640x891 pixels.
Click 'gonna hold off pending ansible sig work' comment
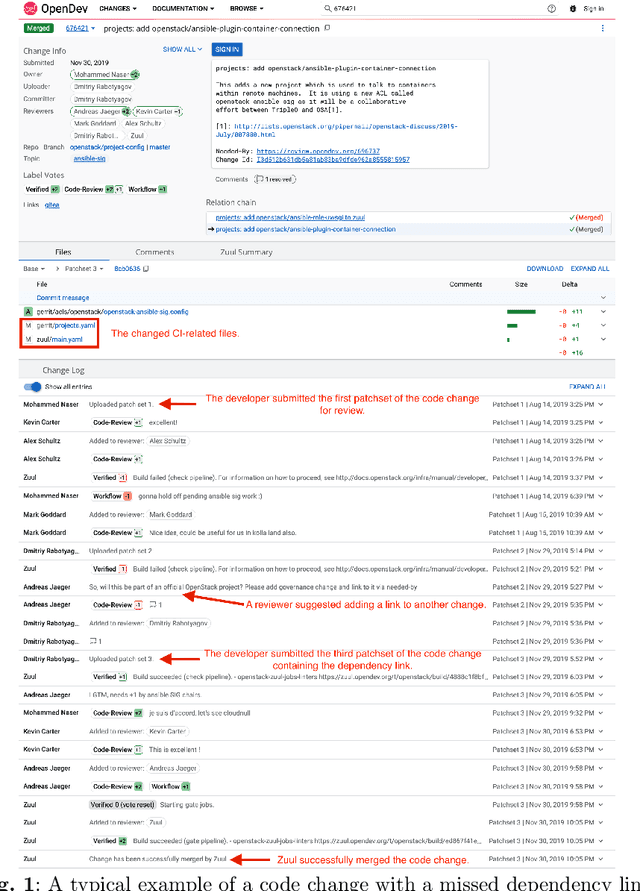(x=200, y=496)
